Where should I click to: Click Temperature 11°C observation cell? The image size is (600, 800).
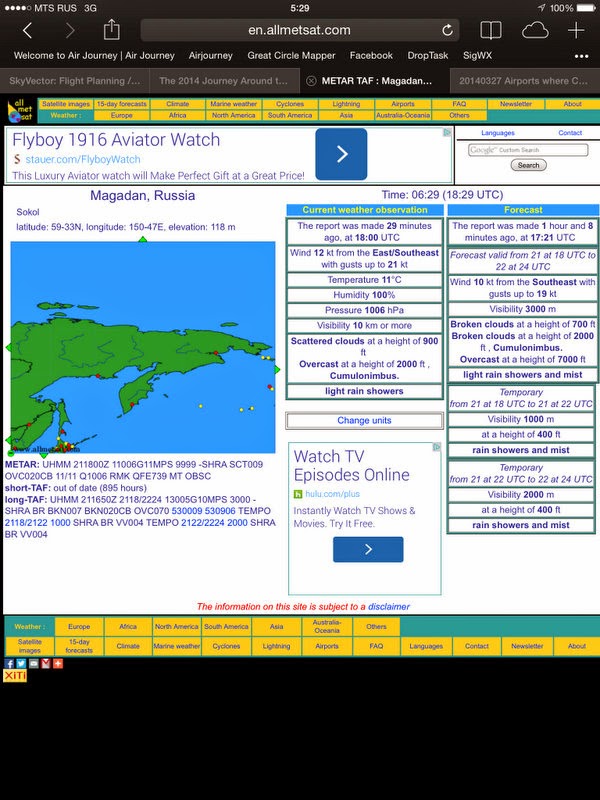[x=364, y=280]
